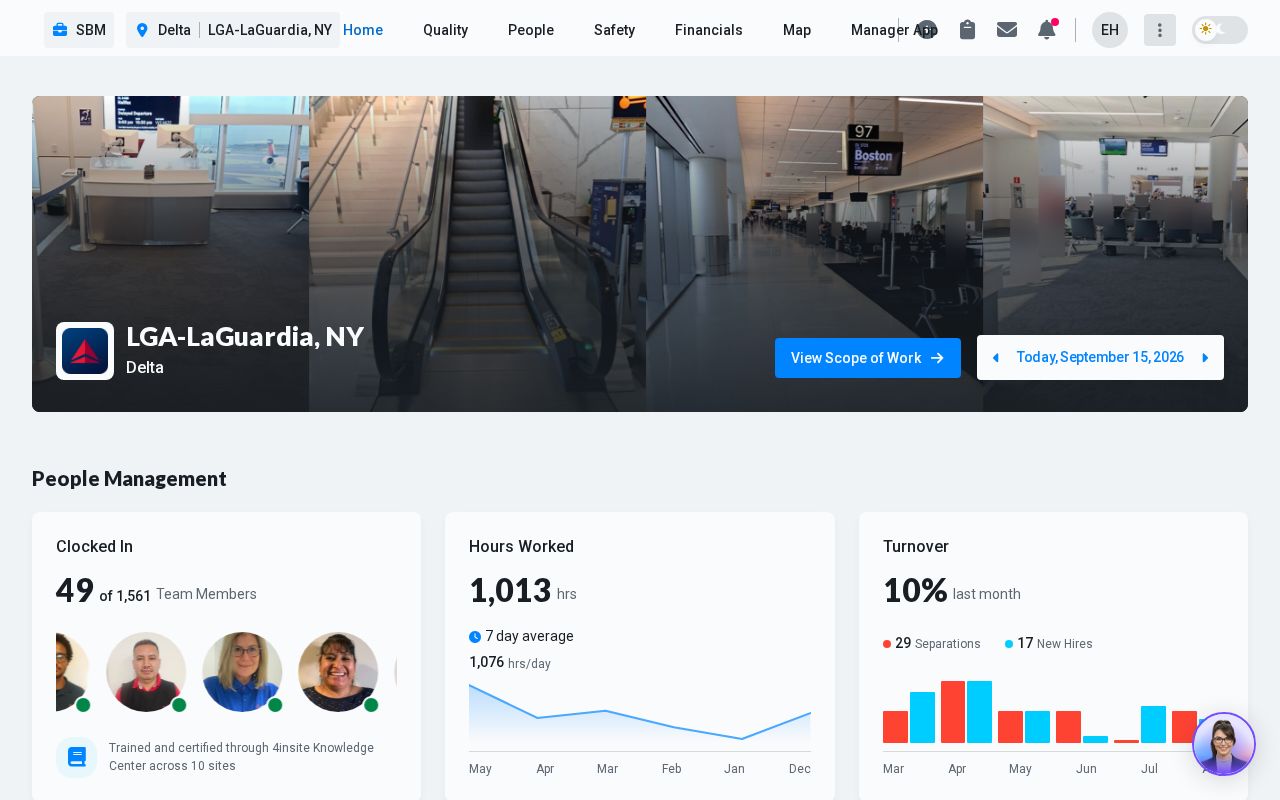
Task: Click the location pin icon
Action: click(x=142, y=30)
